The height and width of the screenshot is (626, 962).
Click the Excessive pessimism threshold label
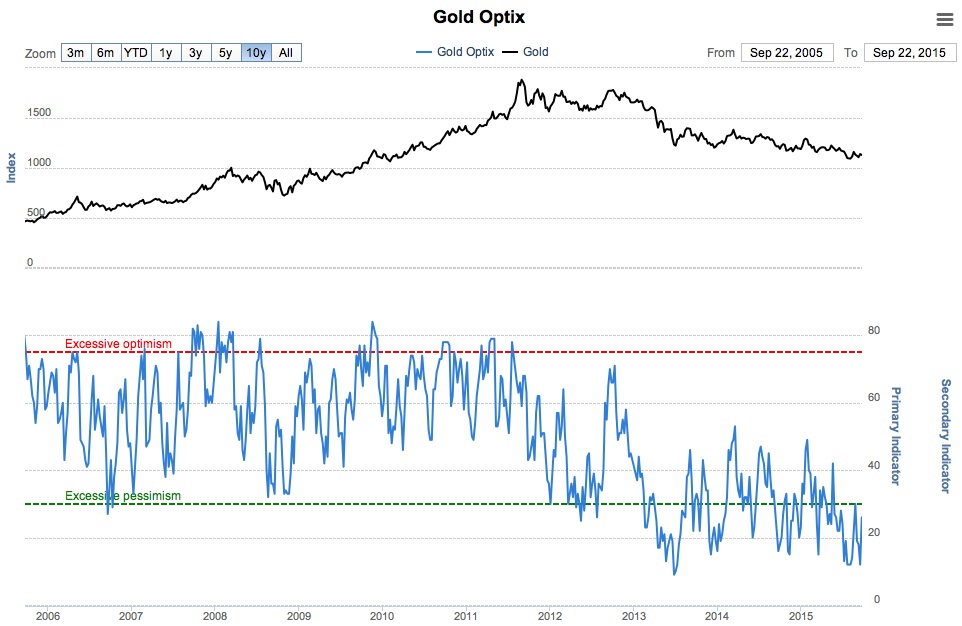tap(123, 496)
